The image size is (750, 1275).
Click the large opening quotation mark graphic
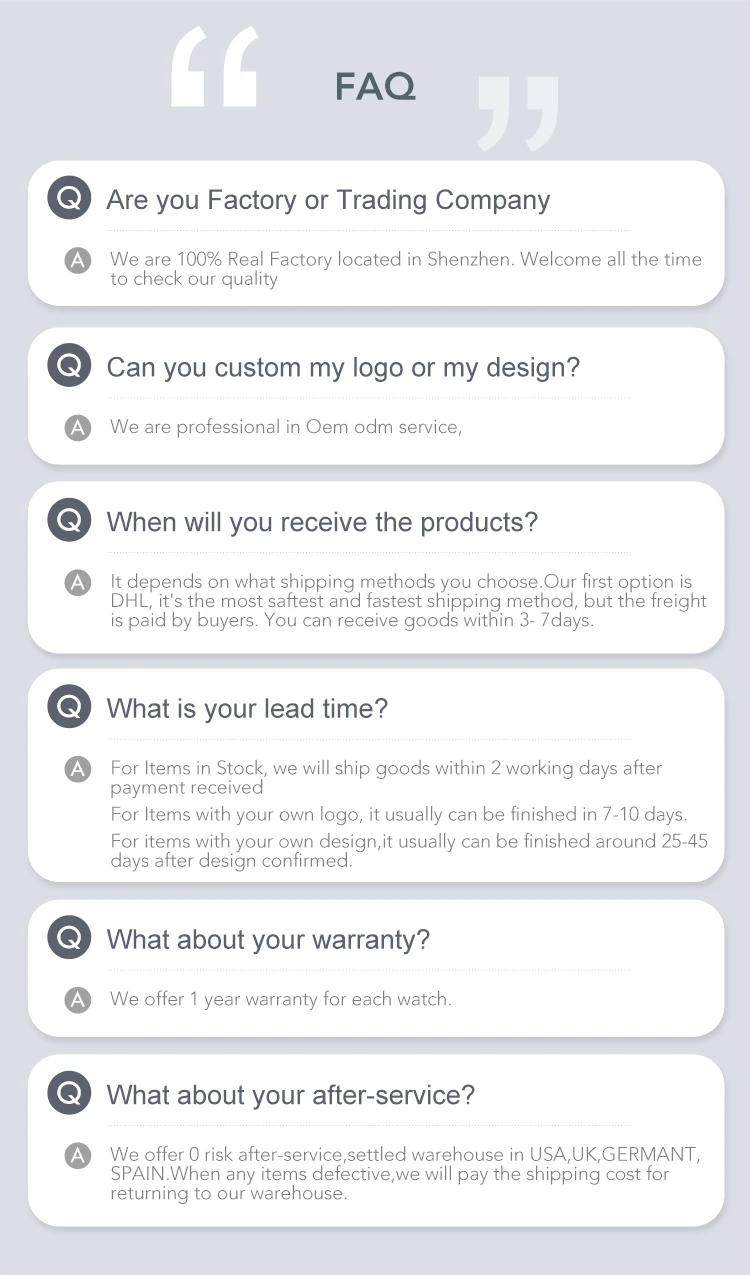(x=214, y=67)
